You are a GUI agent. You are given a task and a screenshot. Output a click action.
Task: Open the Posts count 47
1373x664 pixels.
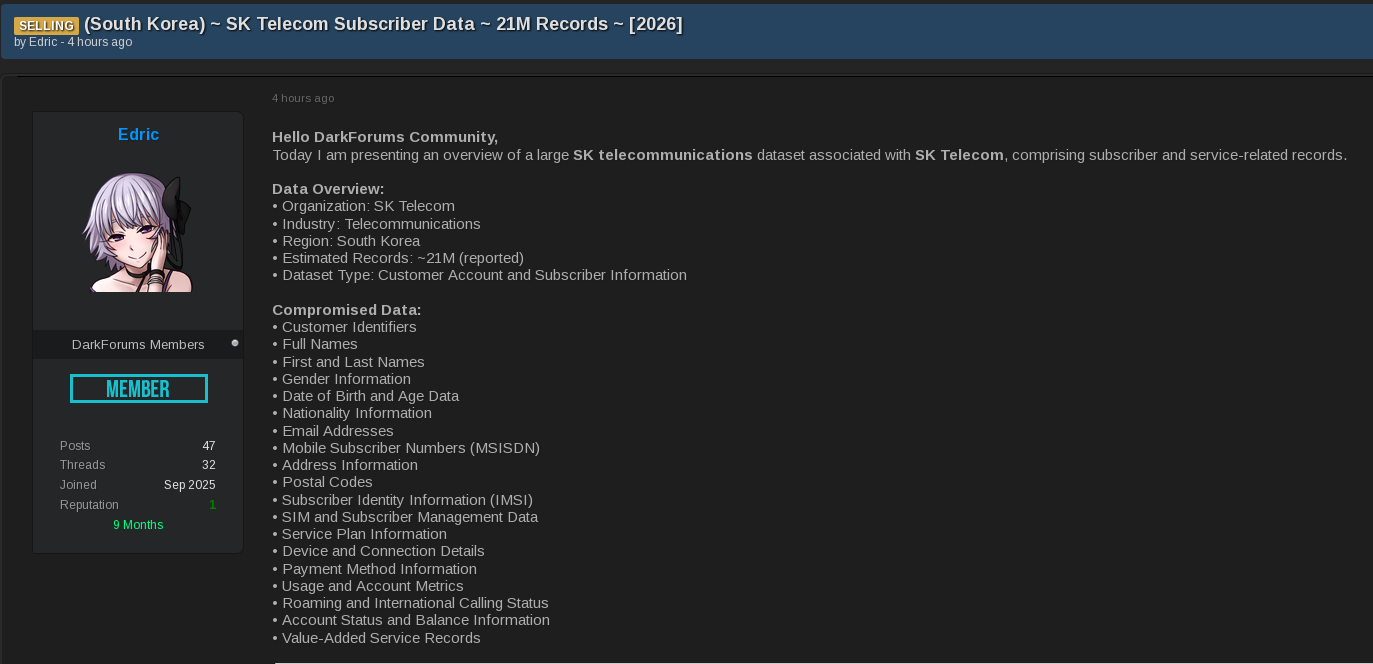(209, 446)
